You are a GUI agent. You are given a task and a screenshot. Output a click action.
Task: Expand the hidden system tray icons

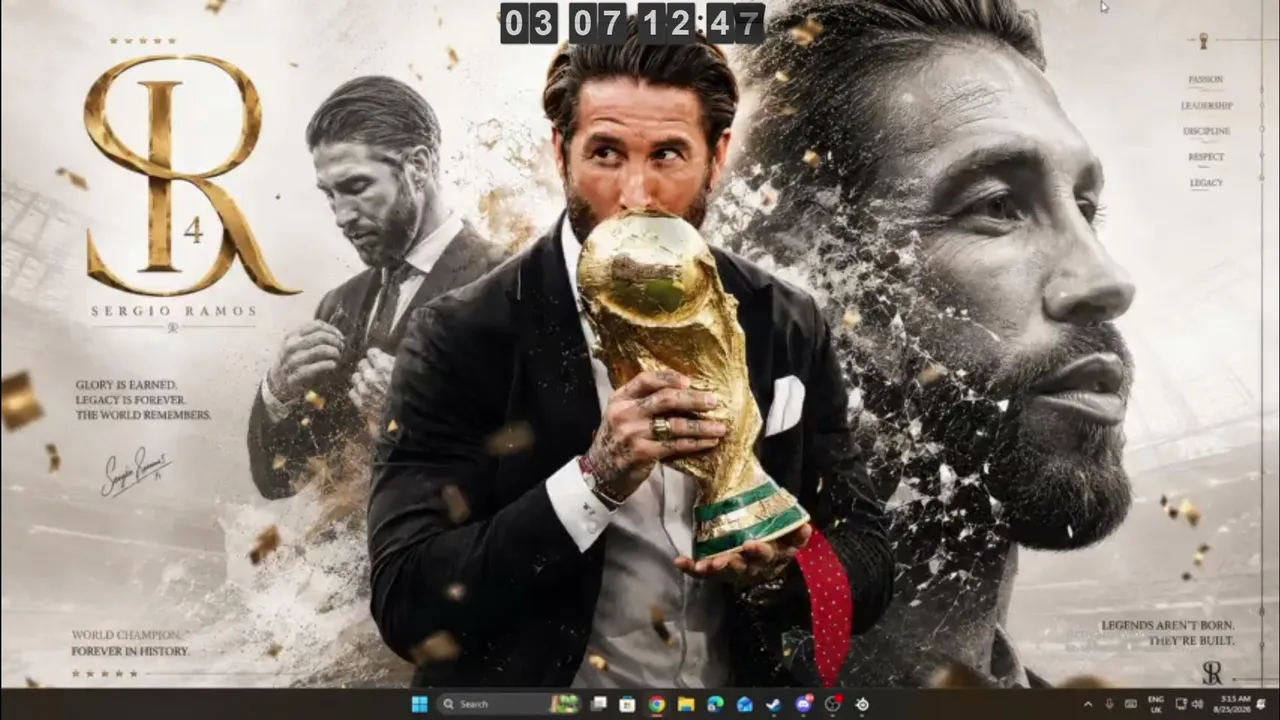[x=1088, y=704]
